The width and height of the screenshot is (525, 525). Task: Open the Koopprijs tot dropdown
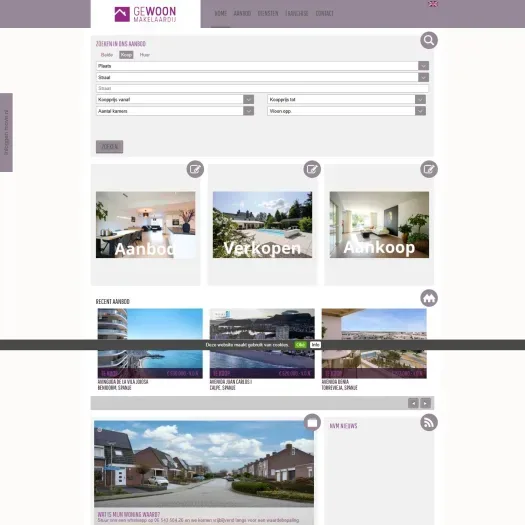tap(347, 99)
